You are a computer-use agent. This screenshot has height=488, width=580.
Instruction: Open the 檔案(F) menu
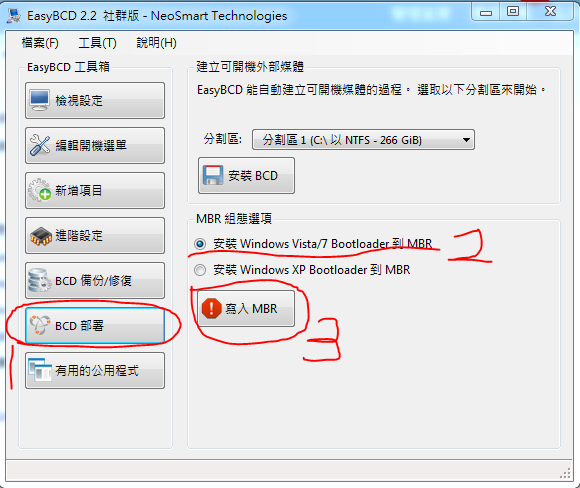tap(40, 43)
